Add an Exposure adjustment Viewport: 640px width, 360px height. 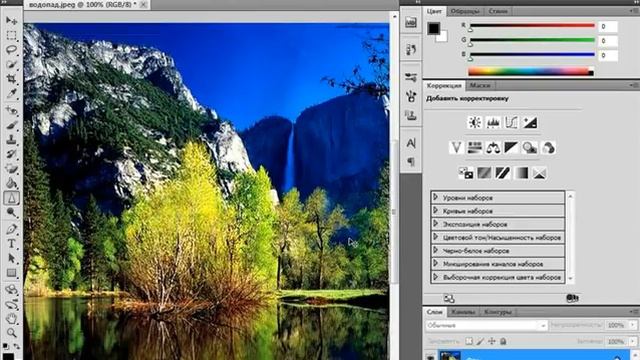[x=530, y=122]
